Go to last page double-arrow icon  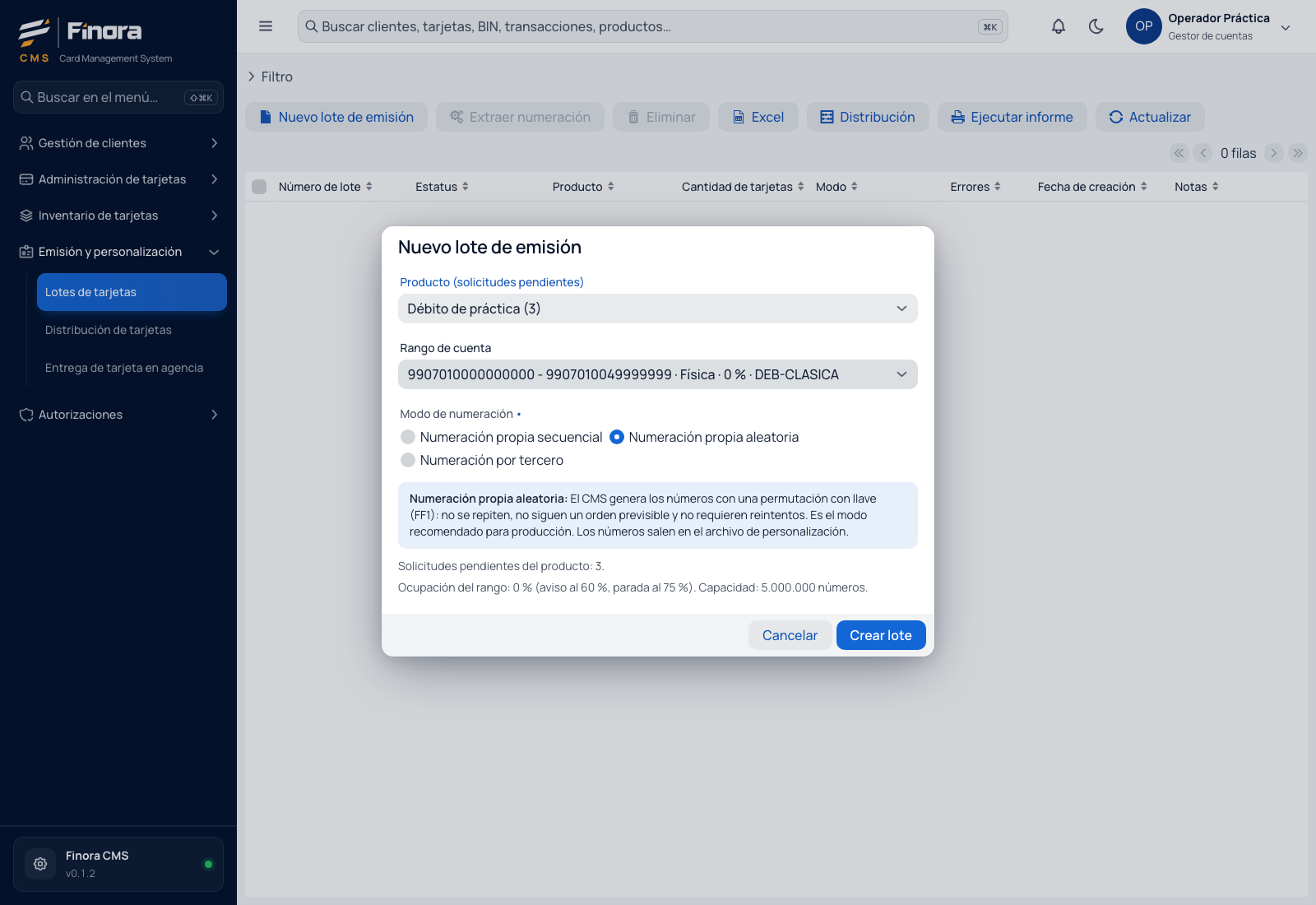pos(1298,153)
